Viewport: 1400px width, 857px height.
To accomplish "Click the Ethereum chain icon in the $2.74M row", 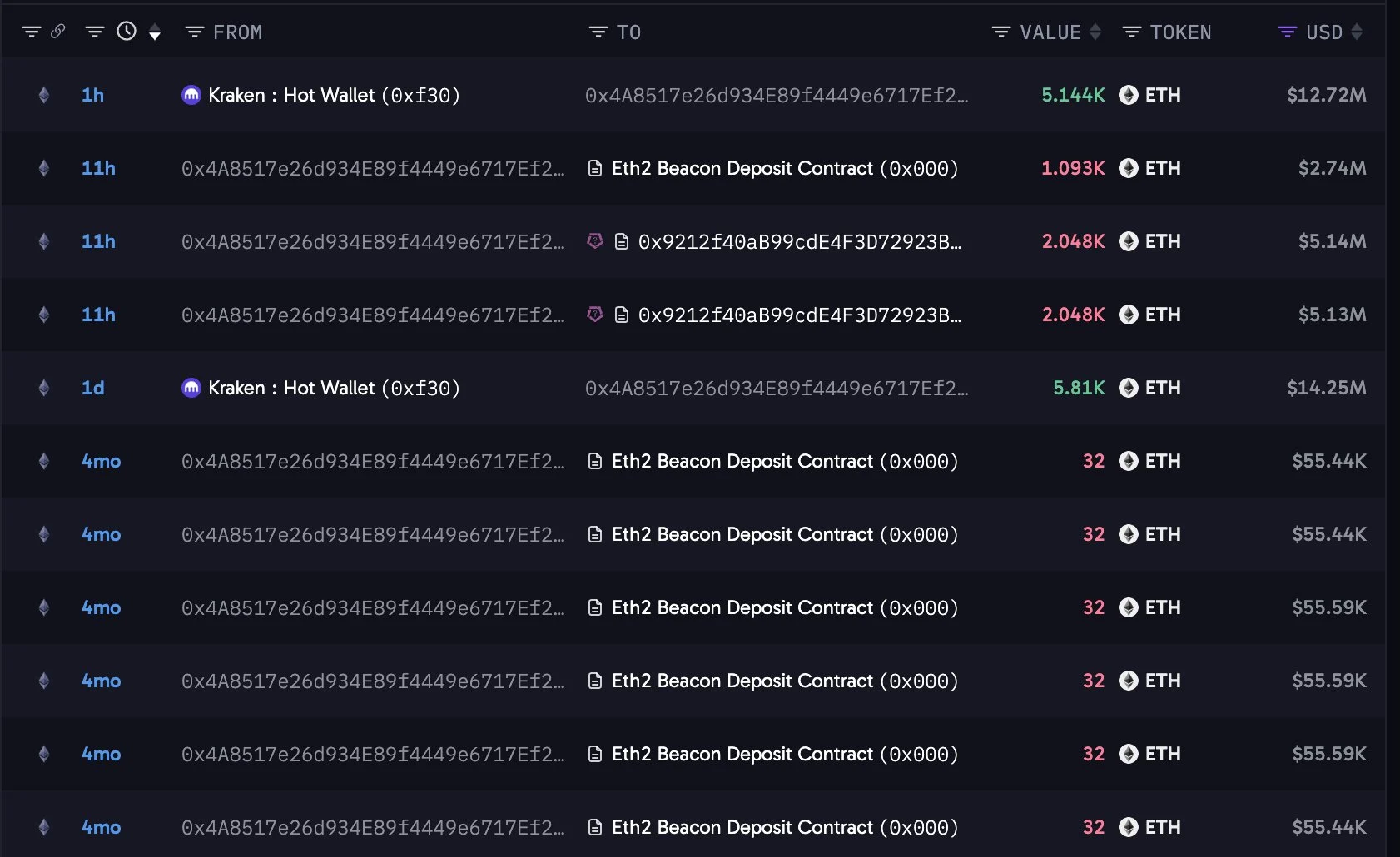I will (44, 168).
